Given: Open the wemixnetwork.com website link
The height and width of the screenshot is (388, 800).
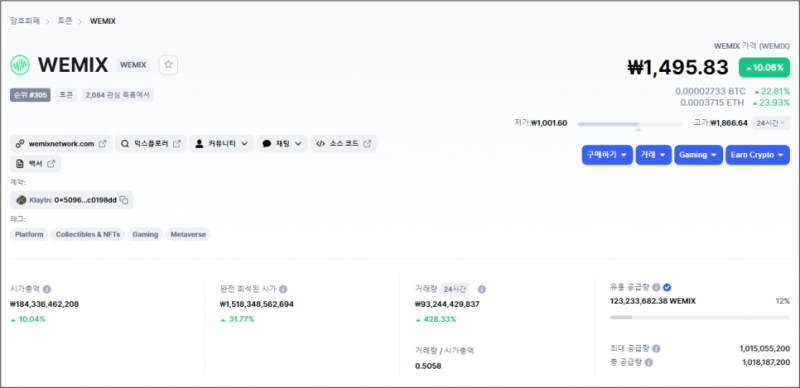Looking at the screenshot, I should 61,144.
